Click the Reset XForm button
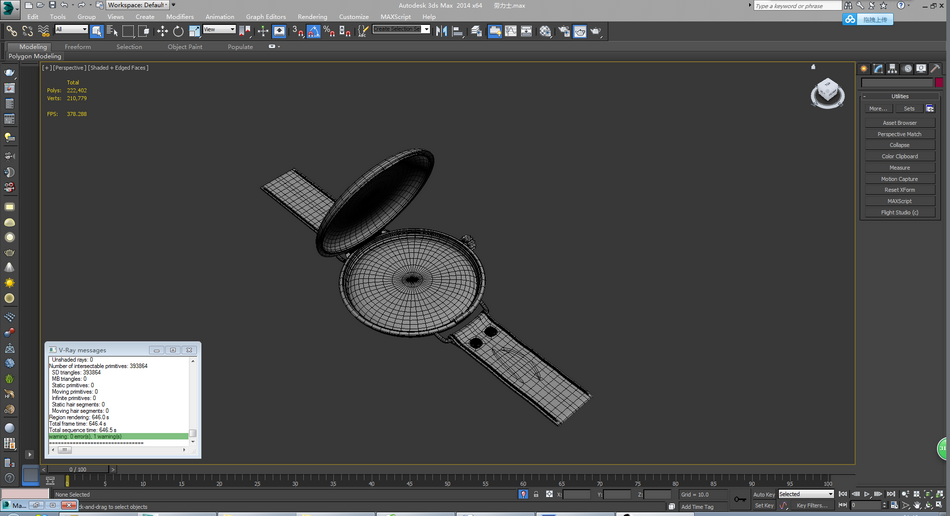Image resolution: width=950 pixels, height=516 pixels. (899, 190)
